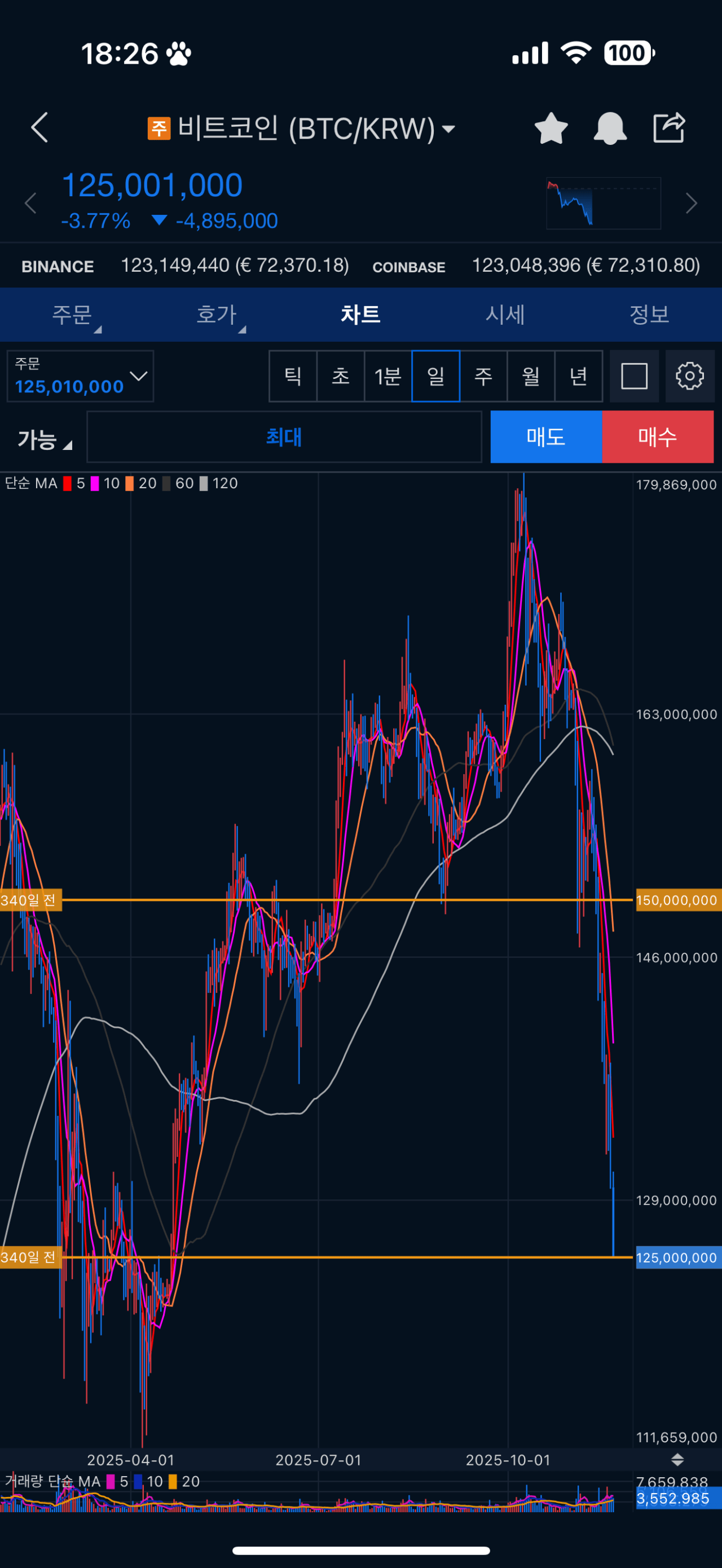This screenshot has height=1568, width=722.
Task: Select the 일 (daily) chart interval
Action: point(436,376)
